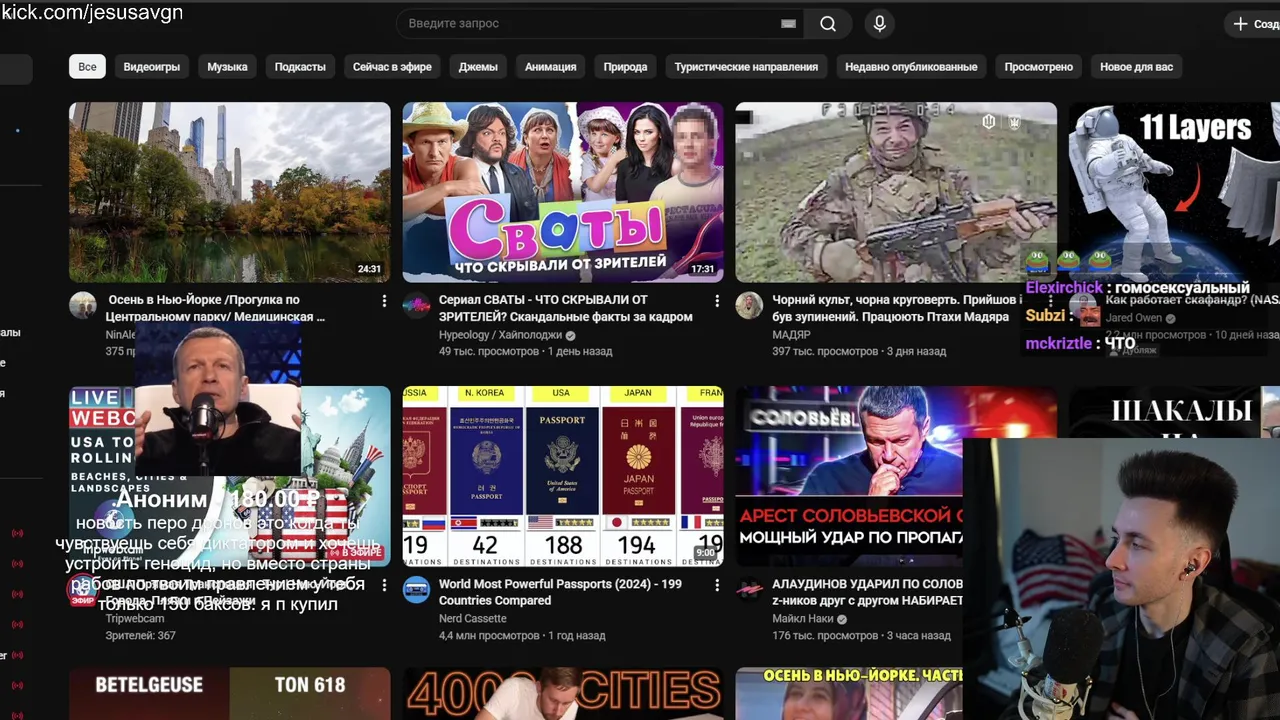Open NinAle channel avatar

point(83,306)
